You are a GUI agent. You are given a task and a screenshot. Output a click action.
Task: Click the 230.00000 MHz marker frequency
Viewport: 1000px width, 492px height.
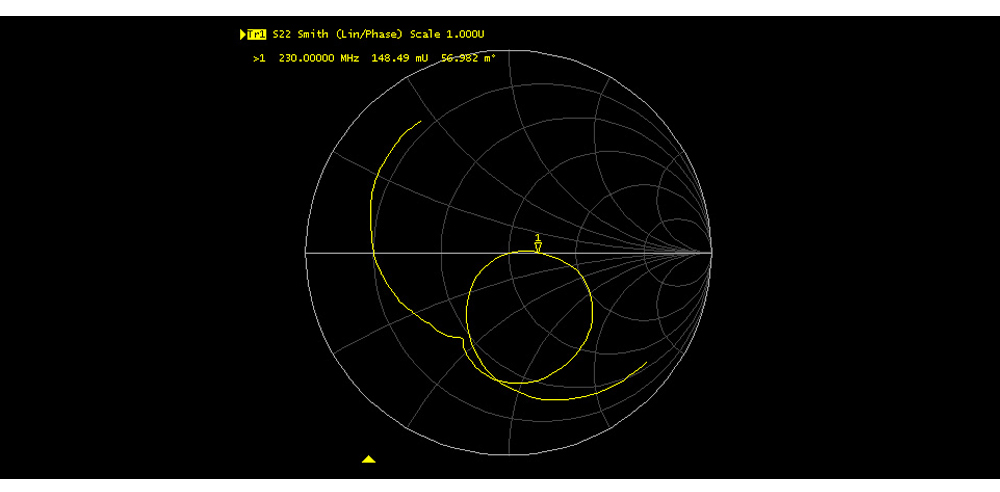point(319,59)
